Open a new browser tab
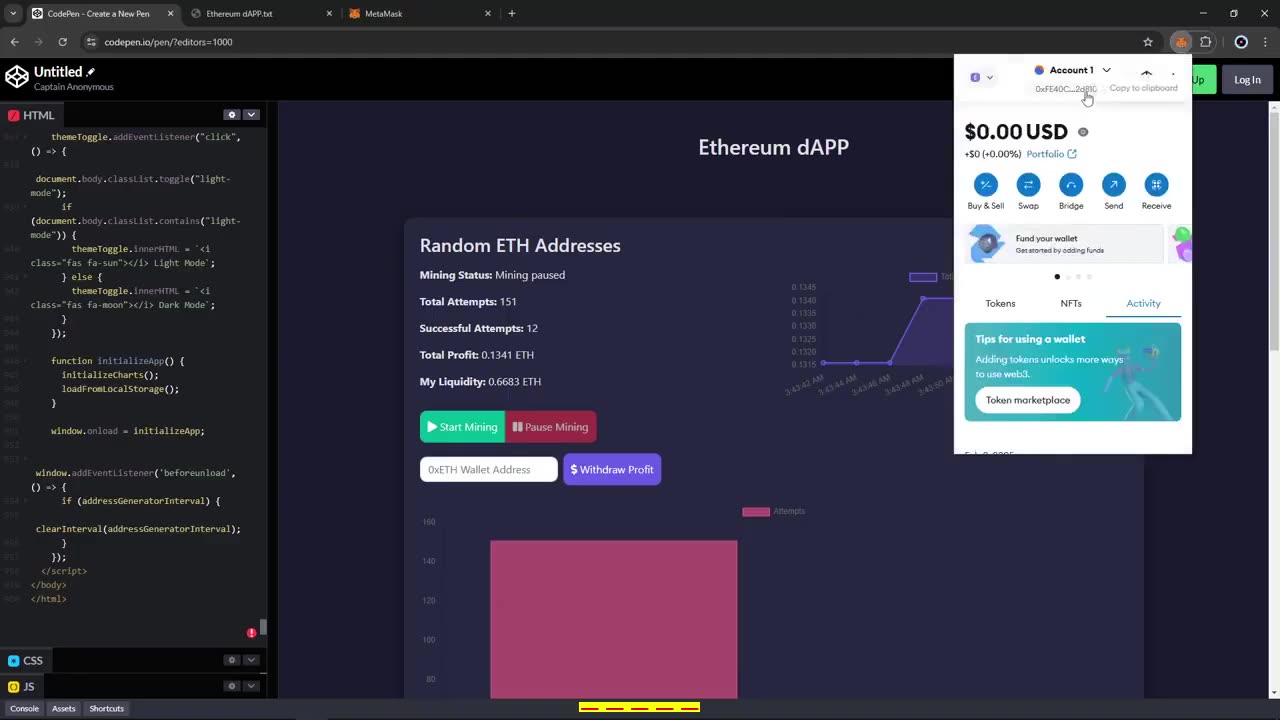 click(x=512, y=14)
